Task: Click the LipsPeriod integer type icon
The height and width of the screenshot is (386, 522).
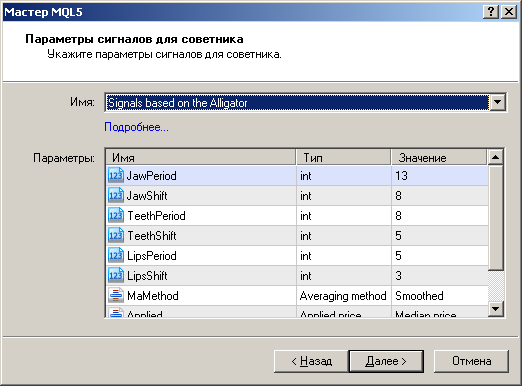Action: coord(116,256)
